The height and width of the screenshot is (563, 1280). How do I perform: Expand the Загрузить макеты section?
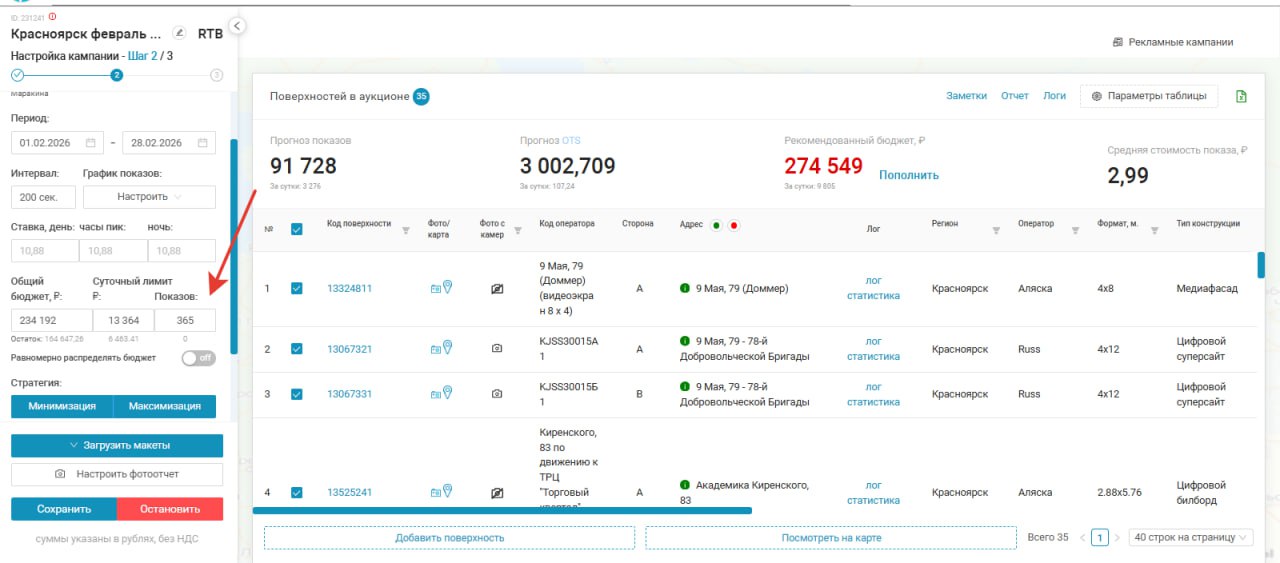[117, 445]
